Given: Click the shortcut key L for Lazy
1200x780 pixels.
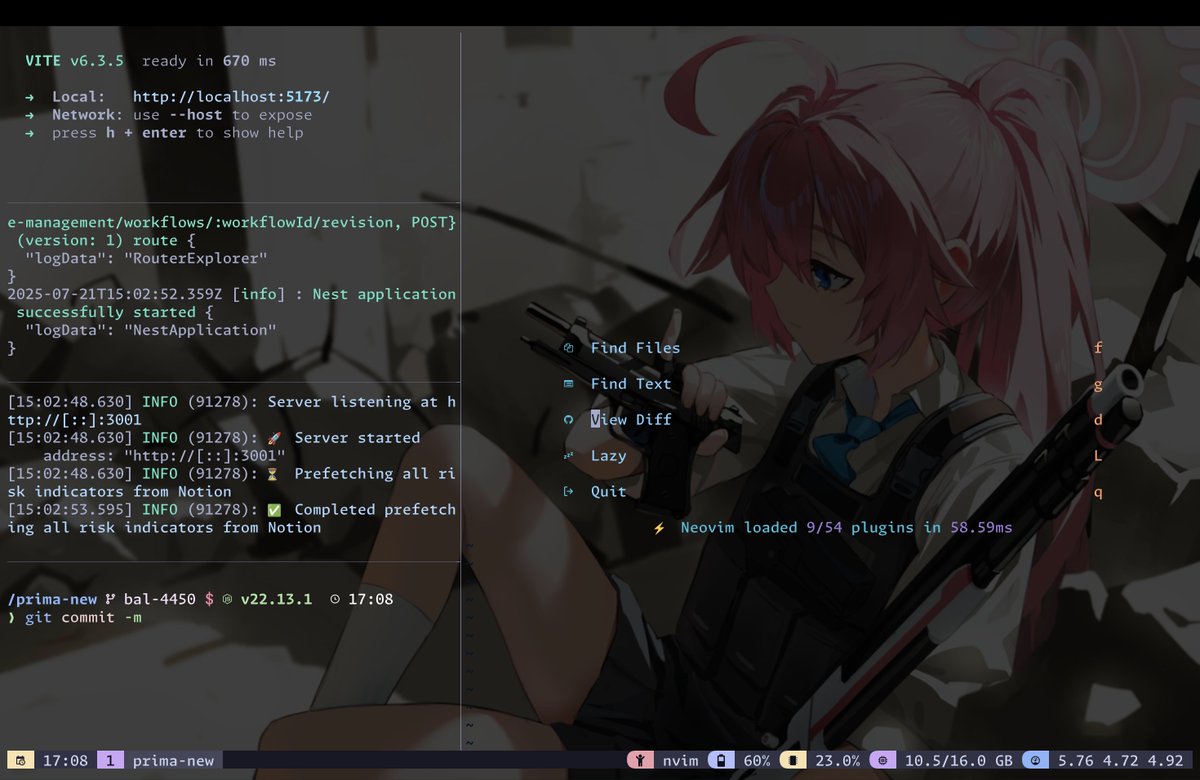Looking at the screenshot, I should click(x=1098, y=456).
